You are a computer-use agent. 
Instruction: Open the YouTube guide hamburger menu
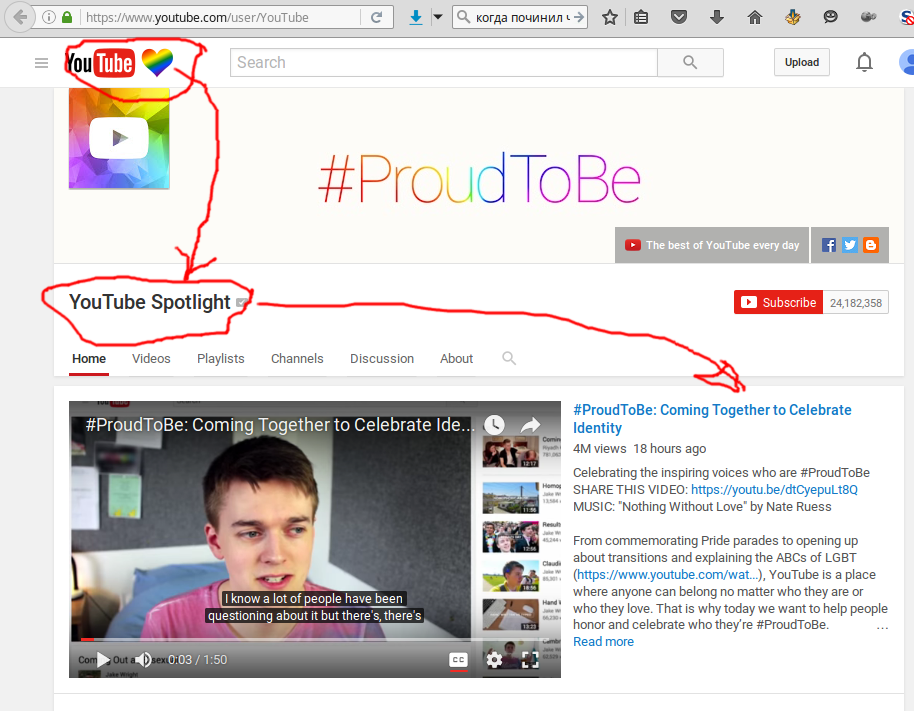coord(41,62)
